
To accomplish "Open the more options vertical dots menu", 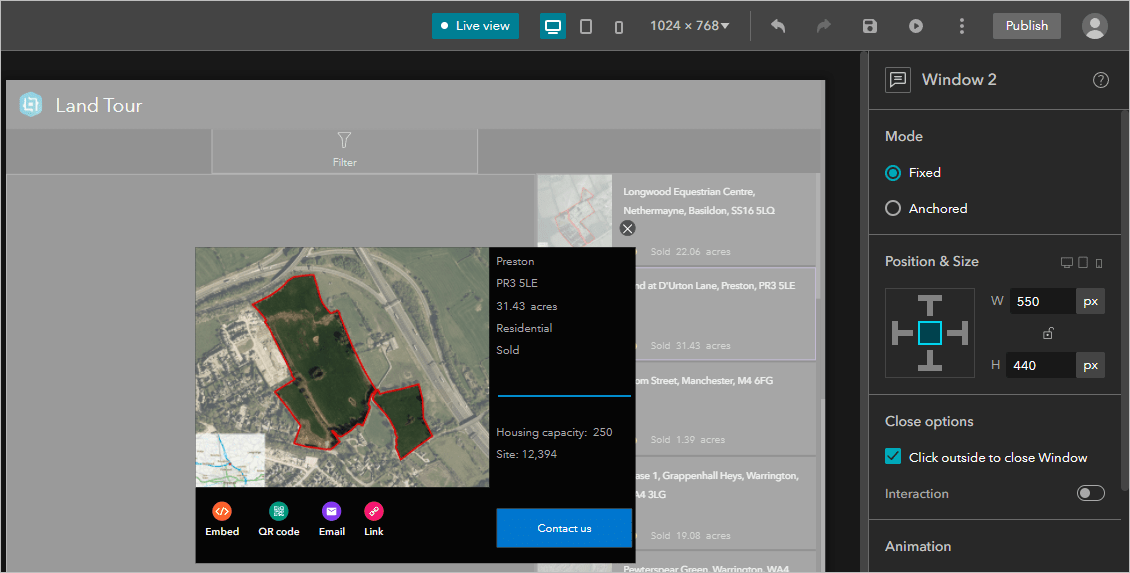I will coord(961,26).
